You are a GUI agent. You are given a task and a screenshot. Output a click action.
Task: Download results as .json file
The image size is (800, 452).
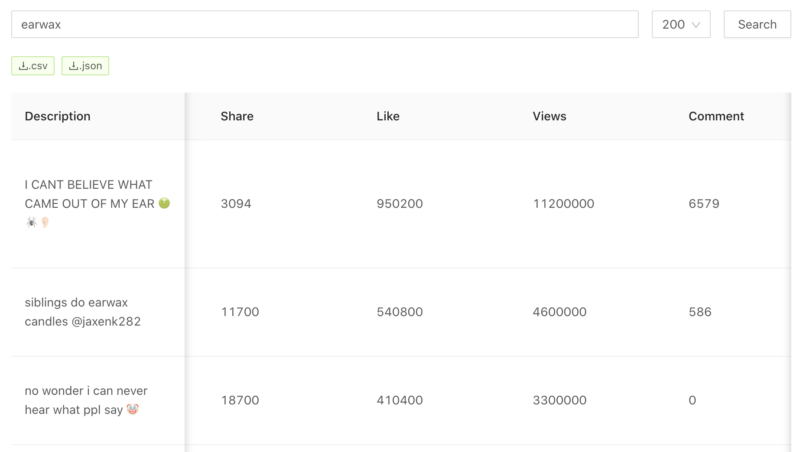85,66
